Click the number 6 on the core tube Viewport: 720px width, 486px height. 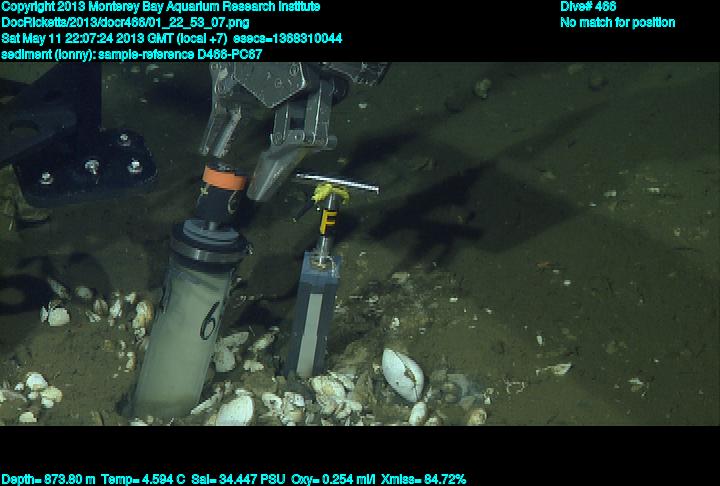pos(209,320)
